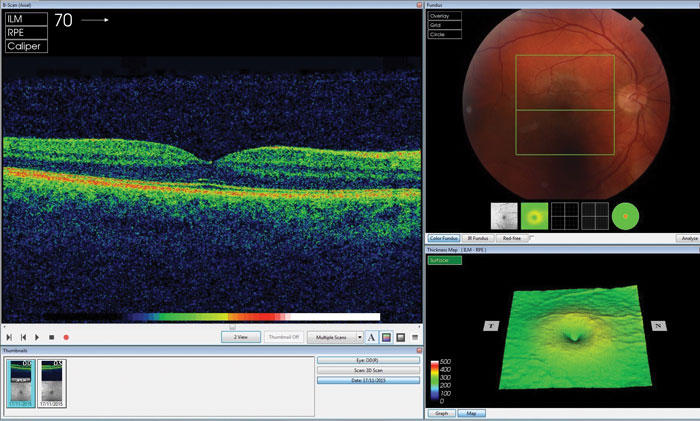
Task: Play the B-scan sequence
Action: tap(38, 338)
